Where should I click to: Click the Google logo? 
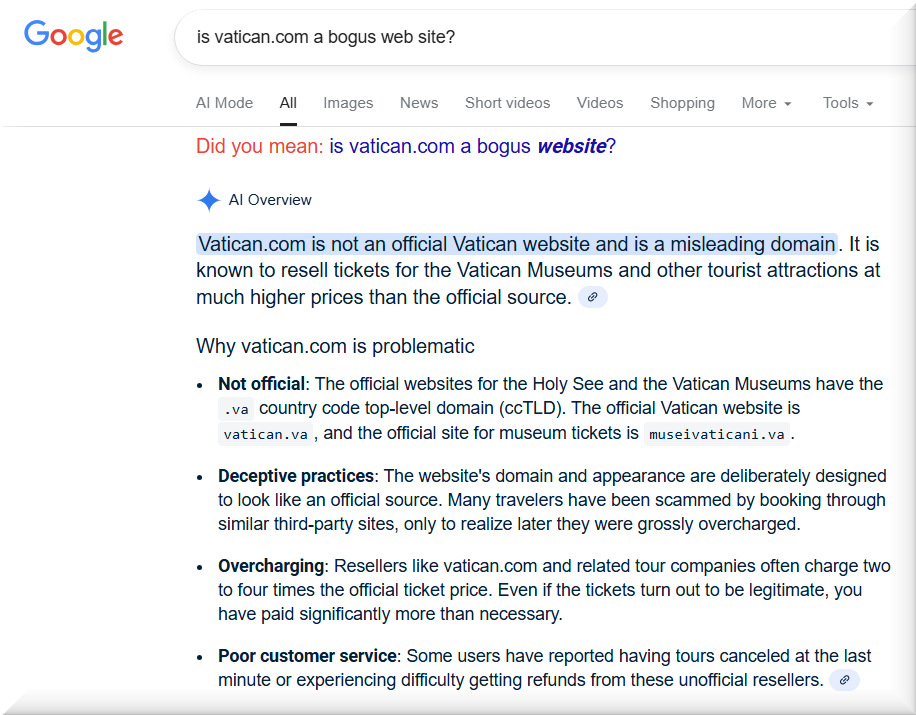73,36
